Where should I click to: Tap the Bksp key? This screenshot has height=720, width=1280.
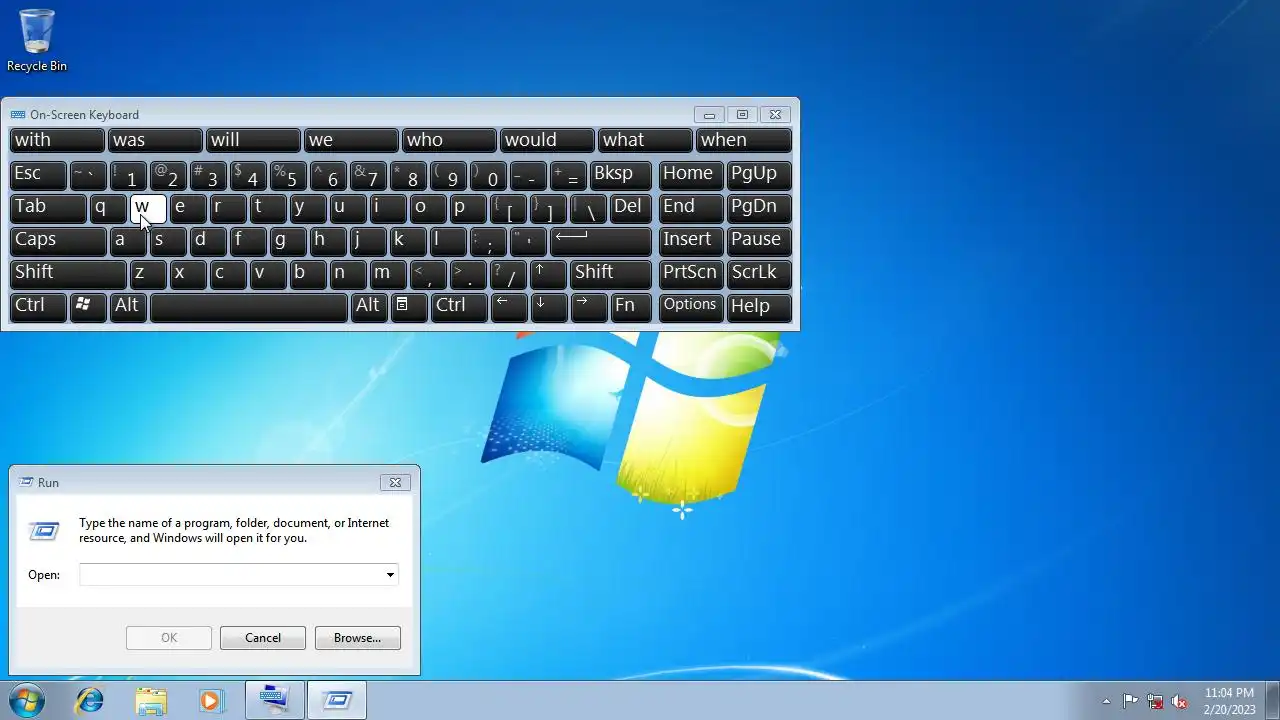coord(621,174)
